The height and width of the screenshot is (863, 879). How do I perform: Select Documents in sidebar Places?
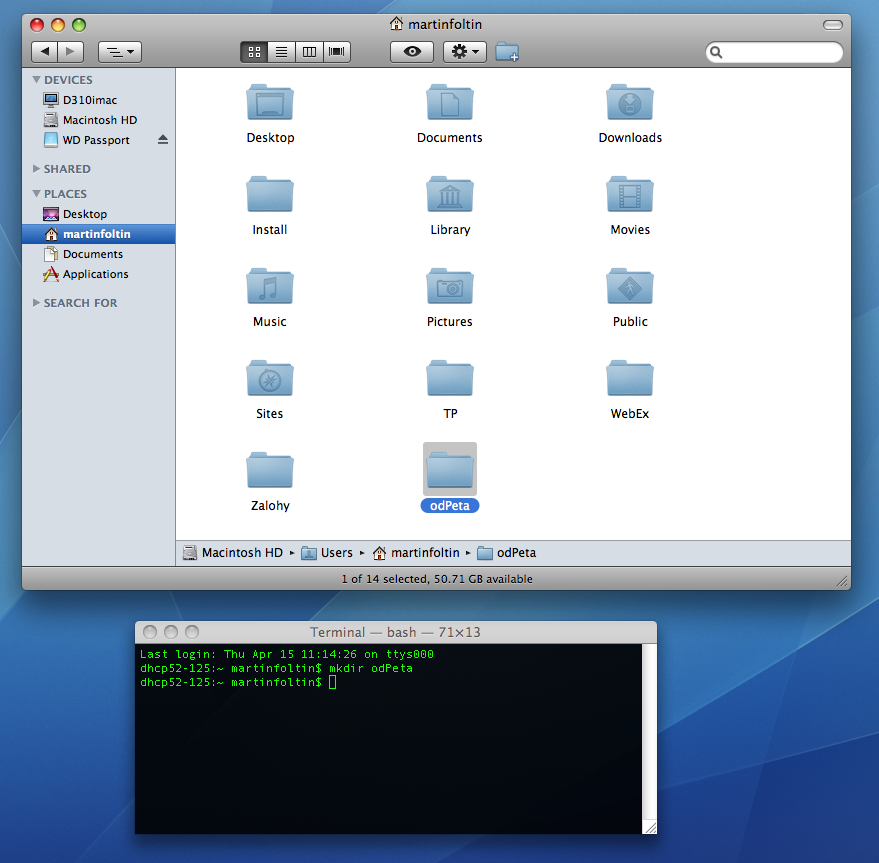tap(99, 254)
